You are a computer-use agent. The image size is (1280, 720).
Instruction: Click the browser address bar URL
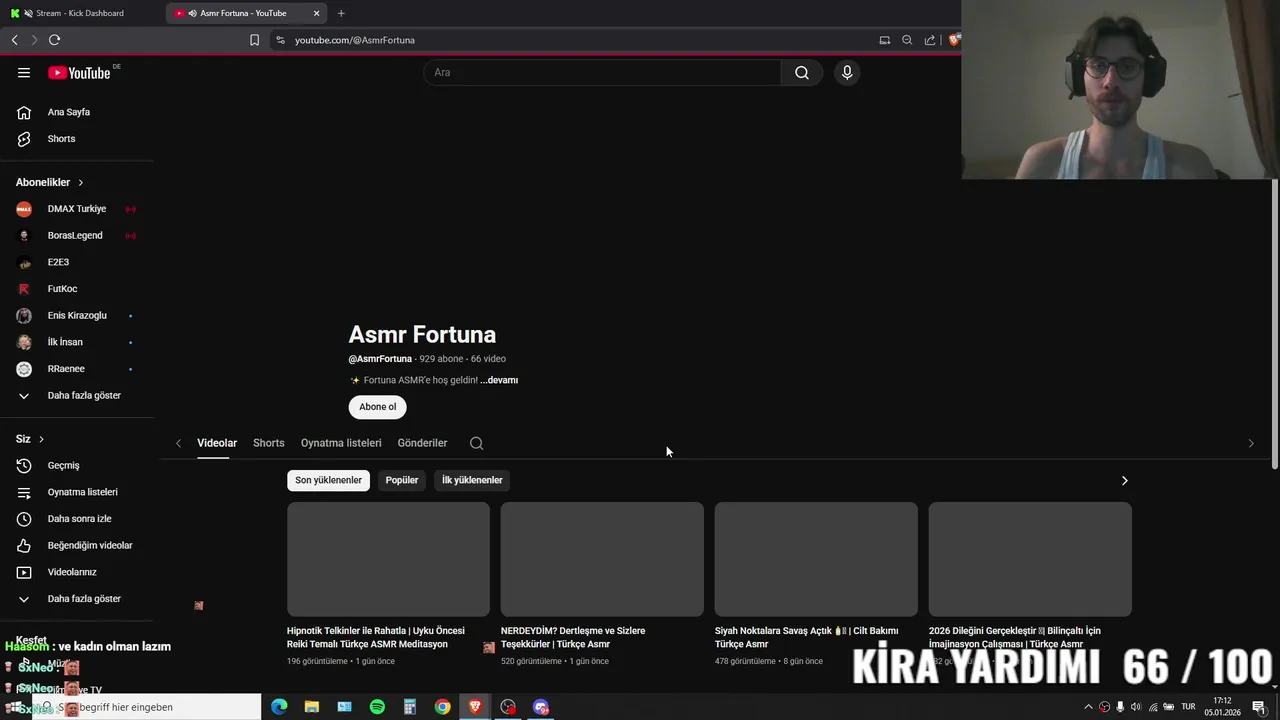[x=355, y=40]
